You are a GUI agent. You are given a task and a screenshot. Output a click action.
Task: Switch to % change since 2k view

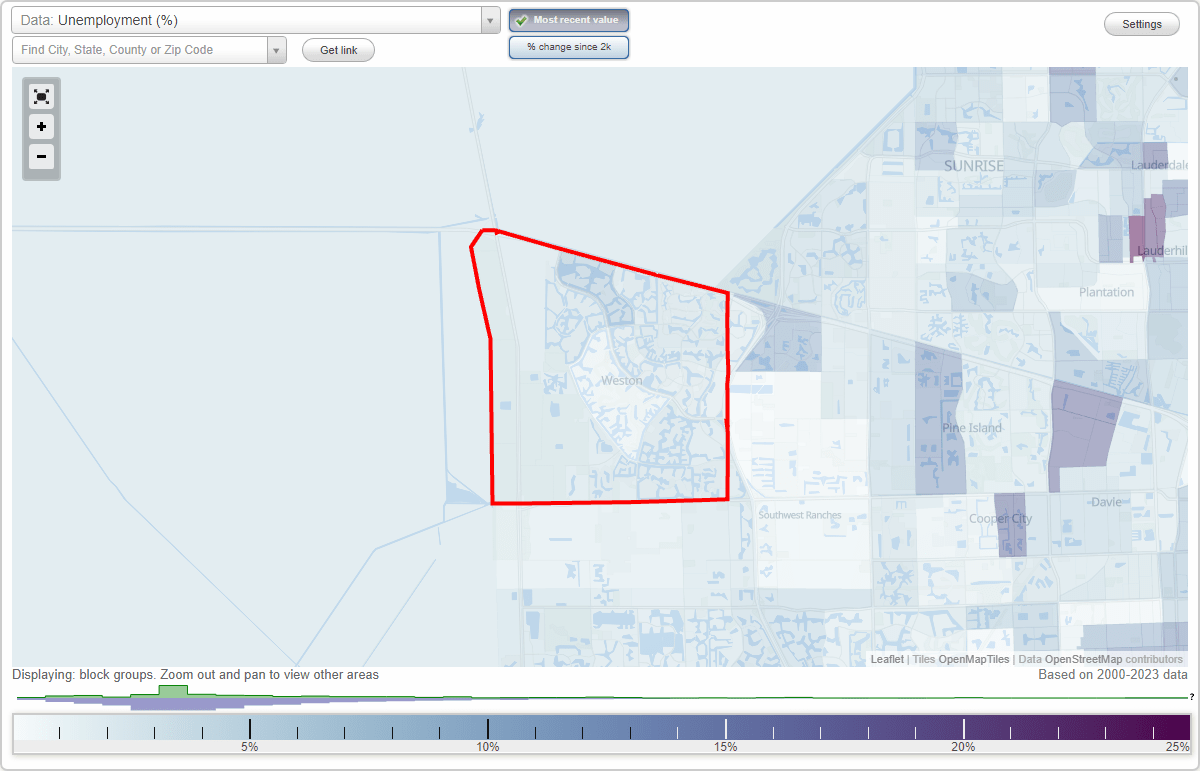[568, 46]
